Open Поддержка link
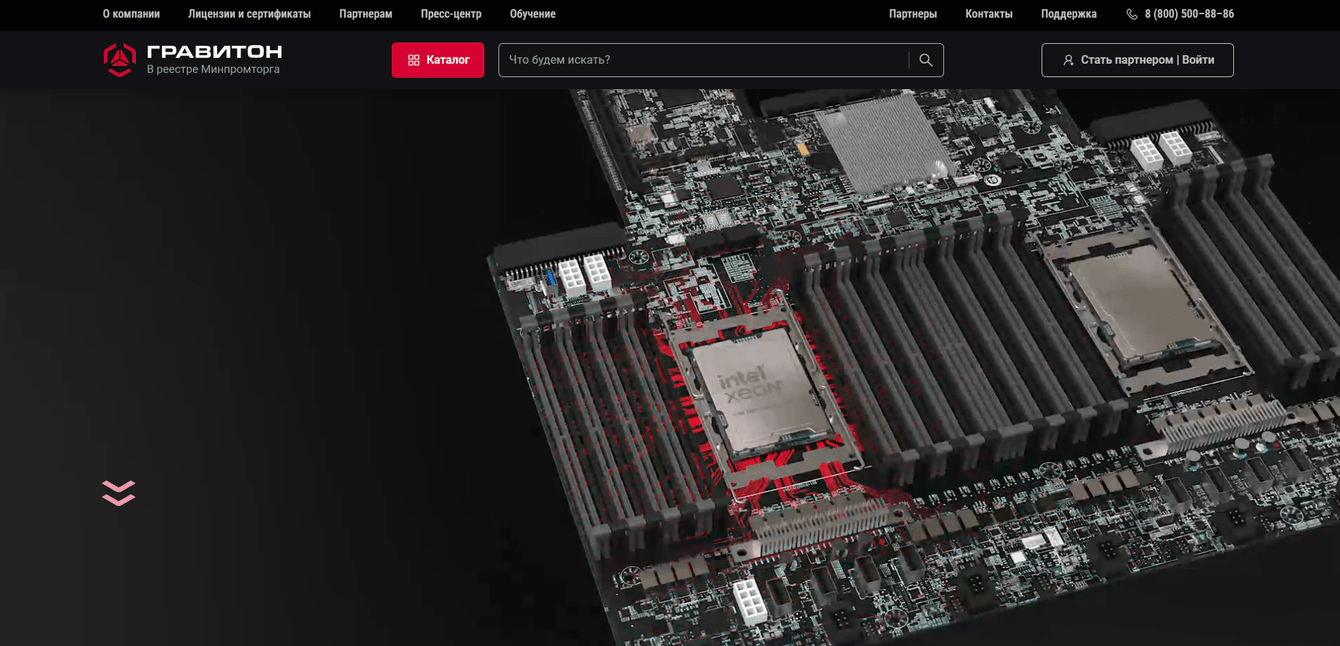 pos(1069,14)
